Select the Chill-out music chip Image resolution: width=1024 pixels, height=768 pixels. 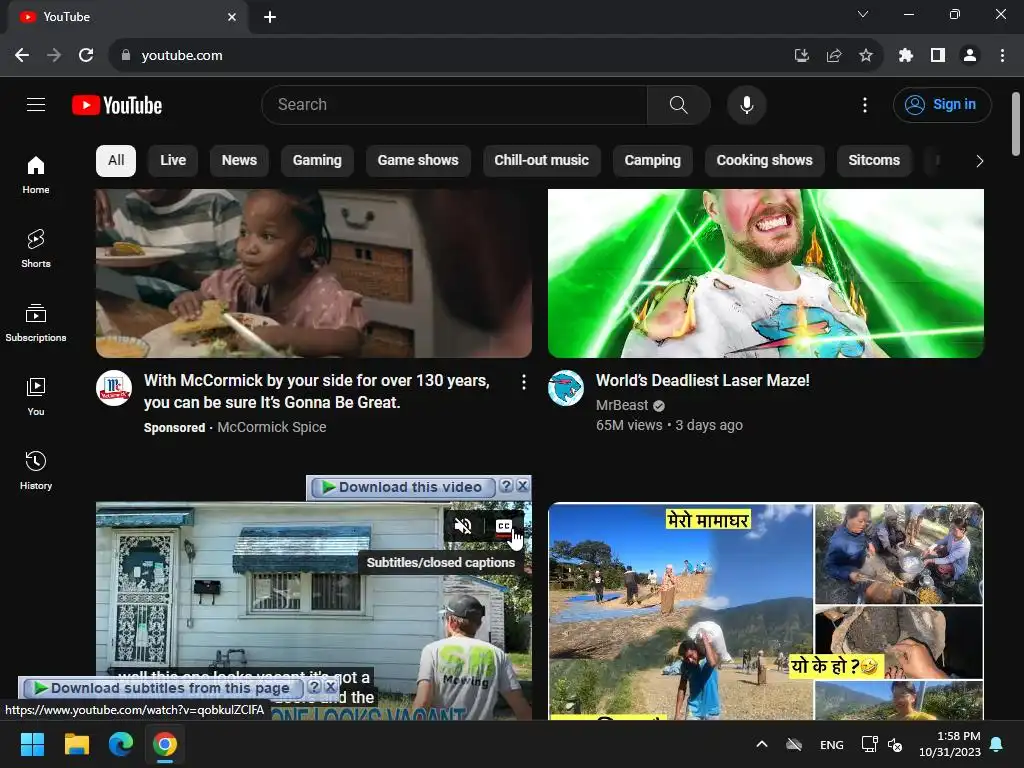coord(541,161)
